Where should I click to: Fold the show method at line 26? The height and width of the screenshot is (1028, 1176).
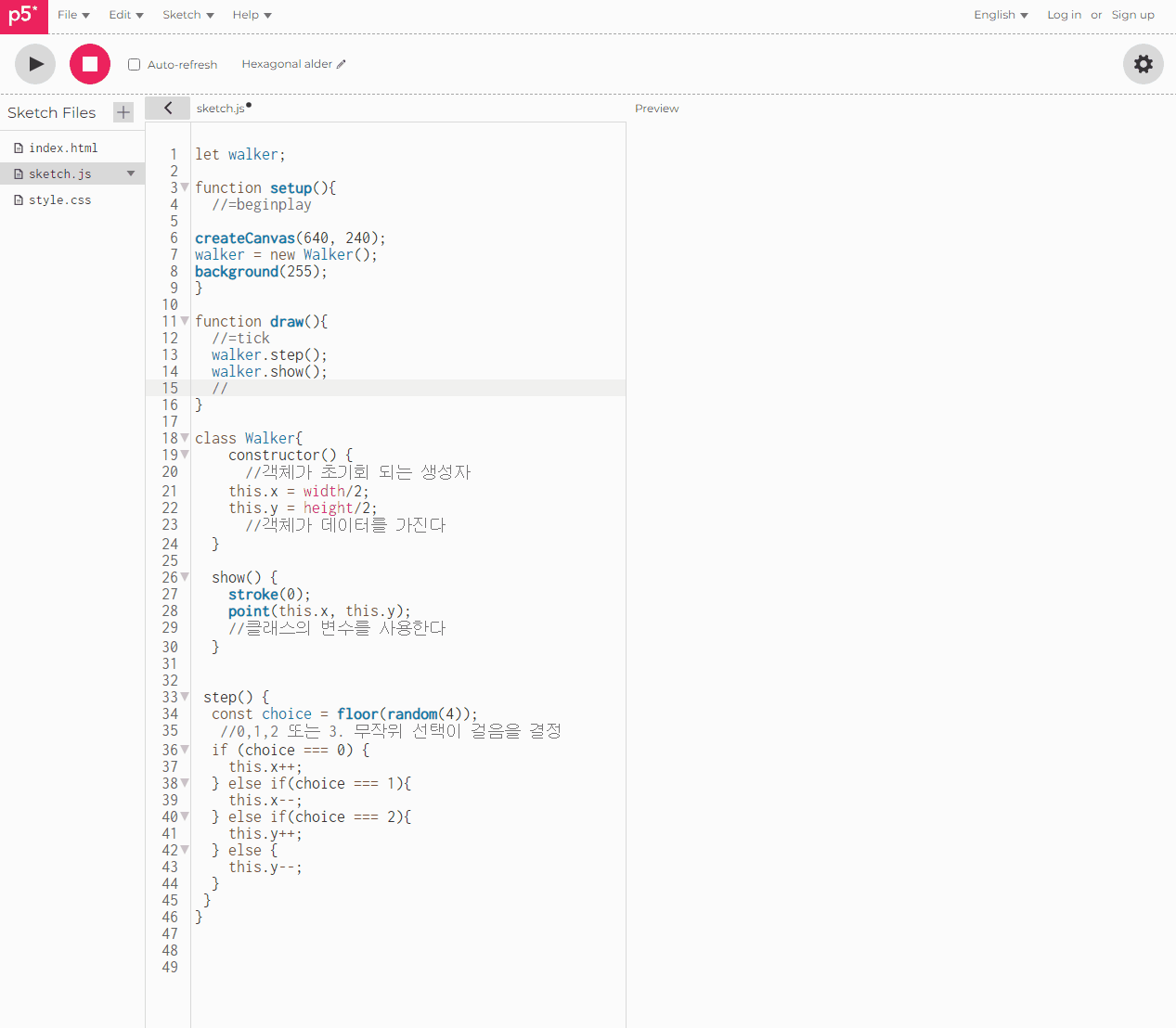(185, 577)
